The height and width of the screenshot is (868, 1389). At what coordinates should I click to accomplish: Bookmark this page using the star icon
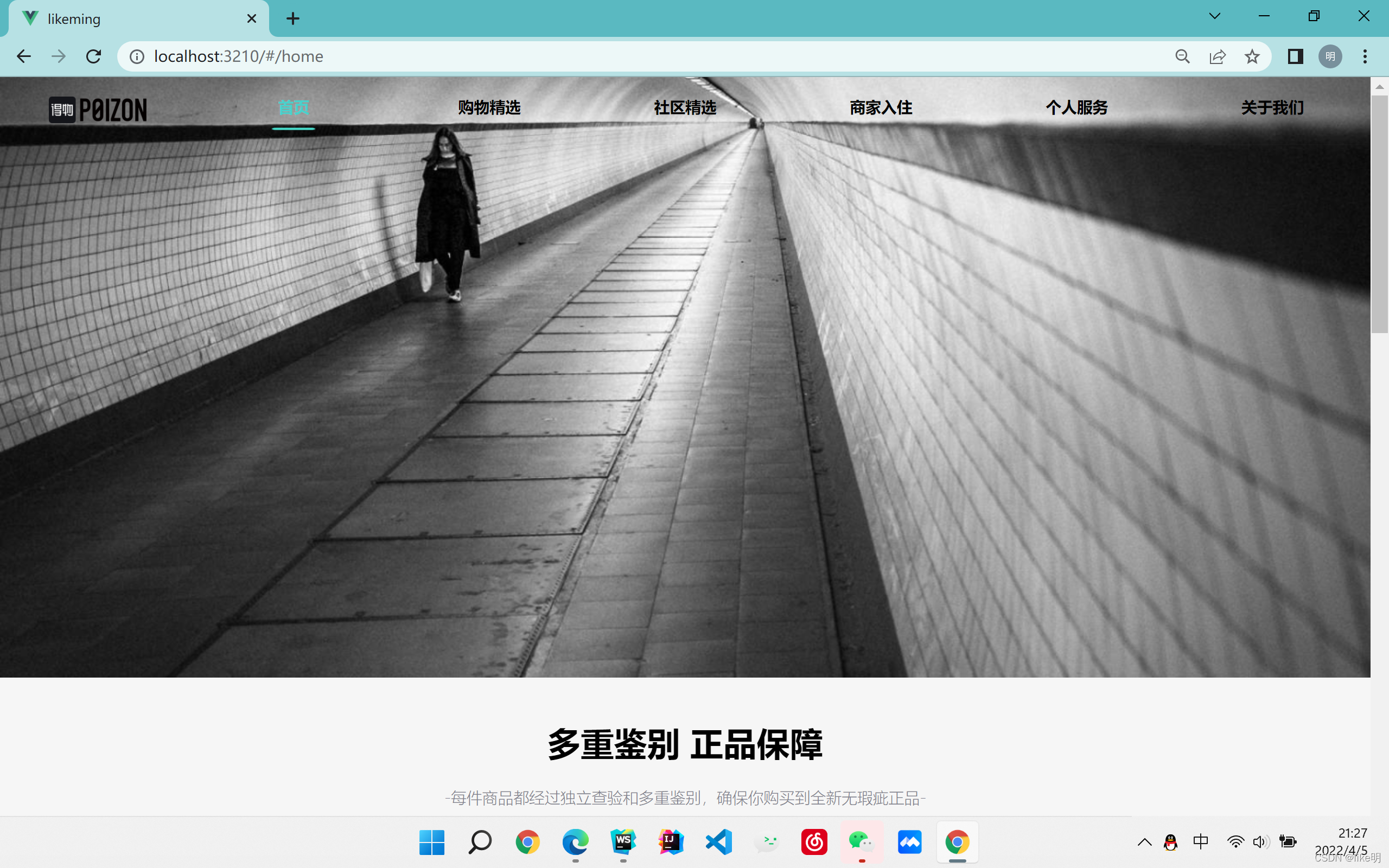pos(1251,56)
